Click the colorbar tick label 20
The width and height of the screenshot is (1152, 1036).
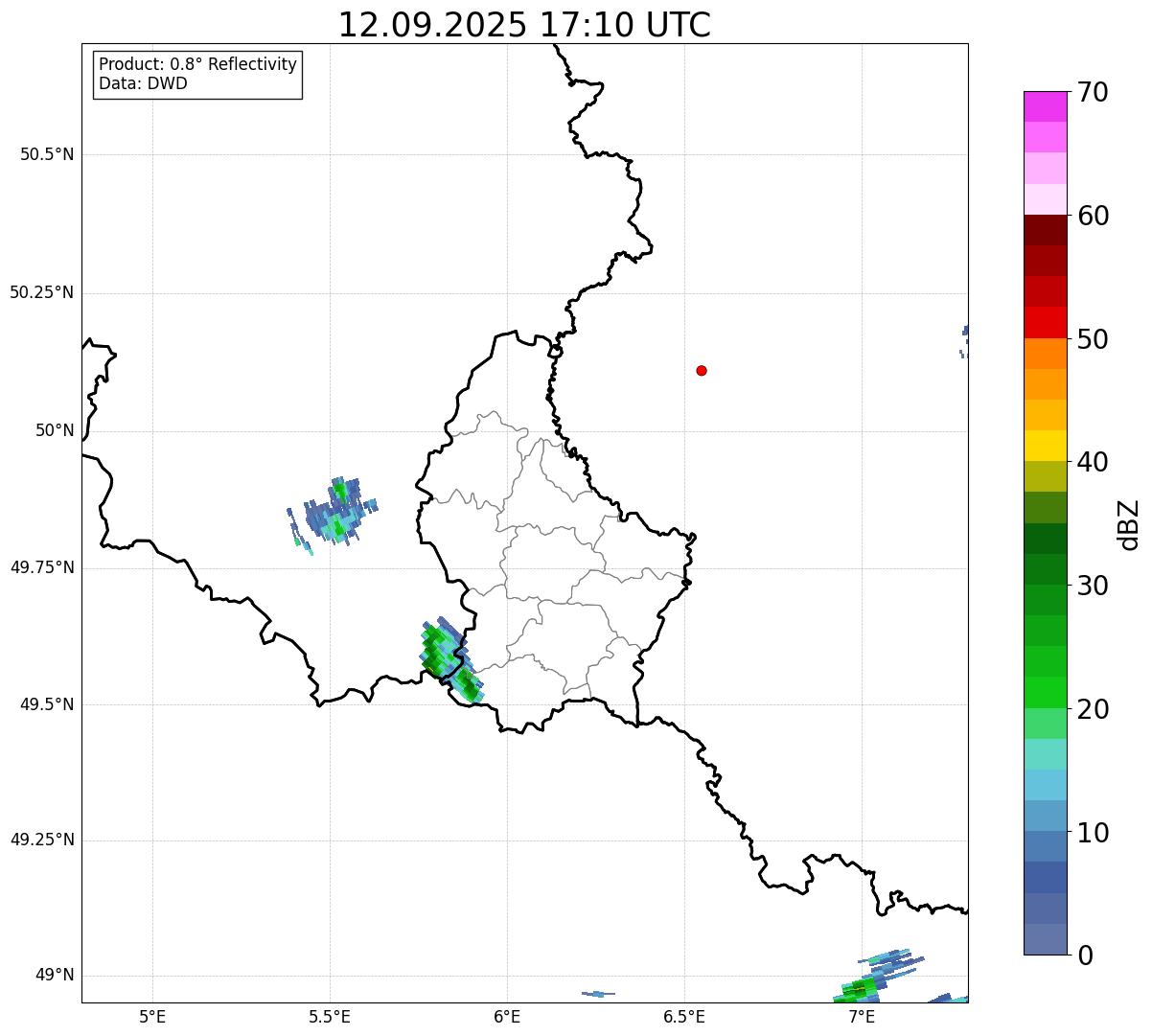pyautogui.click(x=1093, y=709)
